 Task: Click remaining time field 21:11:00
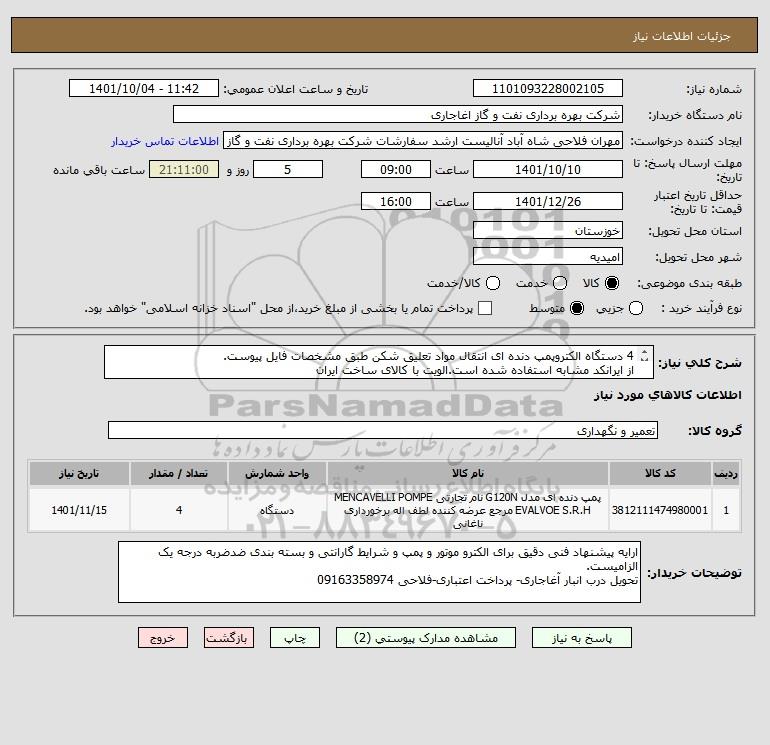coord(184,170)
